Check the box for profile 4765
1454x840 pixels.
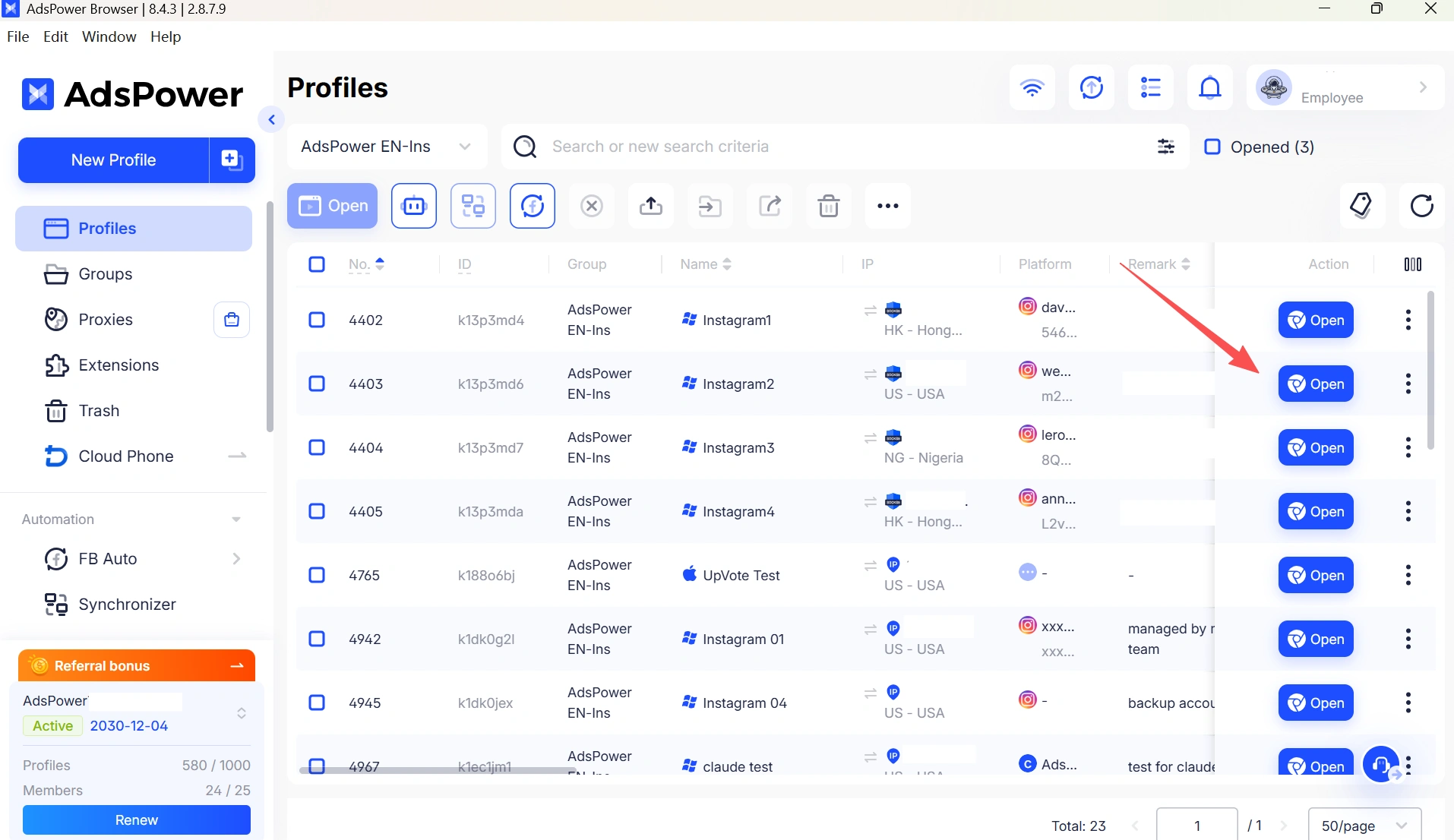click(317, 575)
